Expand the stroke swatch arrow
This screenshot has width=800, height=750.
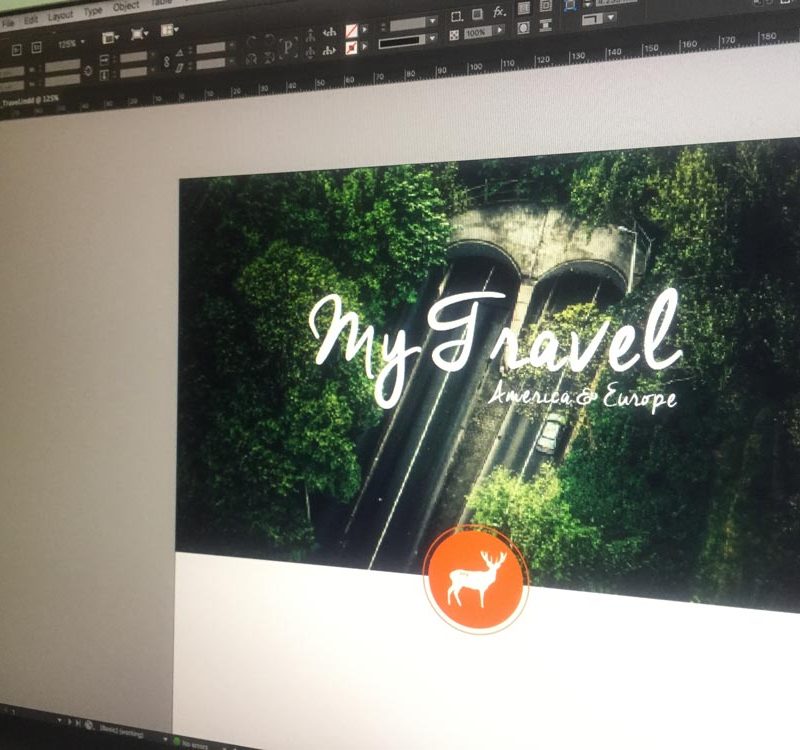pos(364,46)
